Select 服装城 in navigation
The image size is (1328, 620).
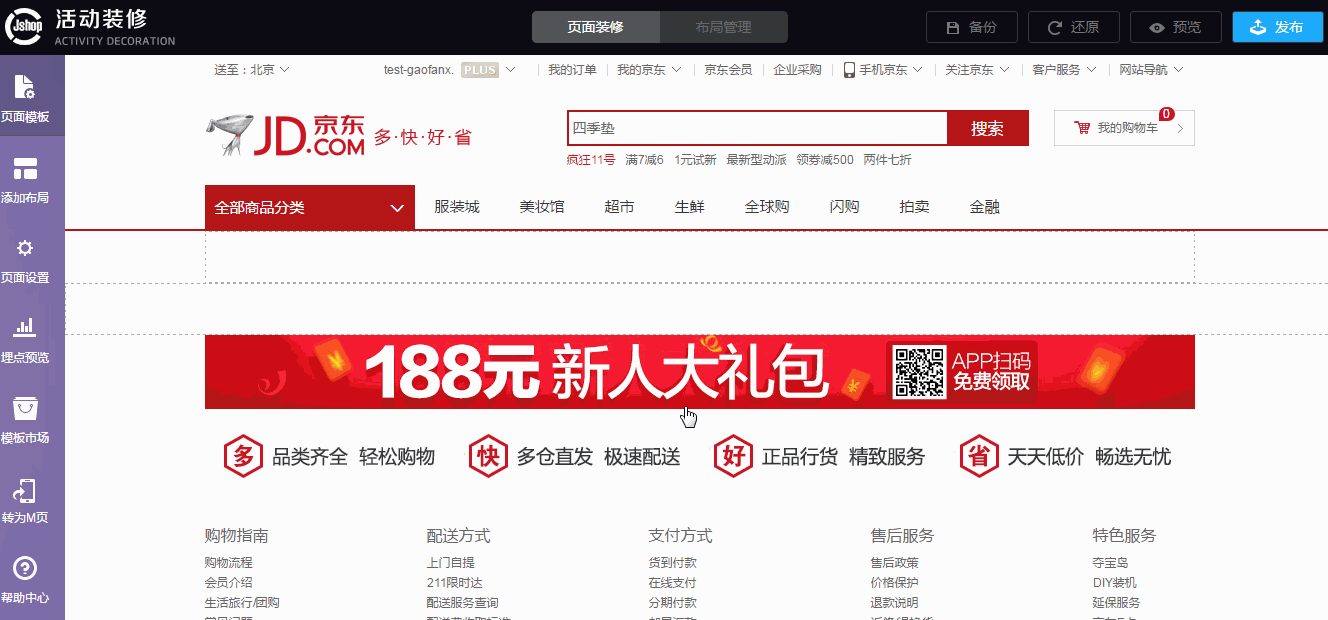pos(457,207)
